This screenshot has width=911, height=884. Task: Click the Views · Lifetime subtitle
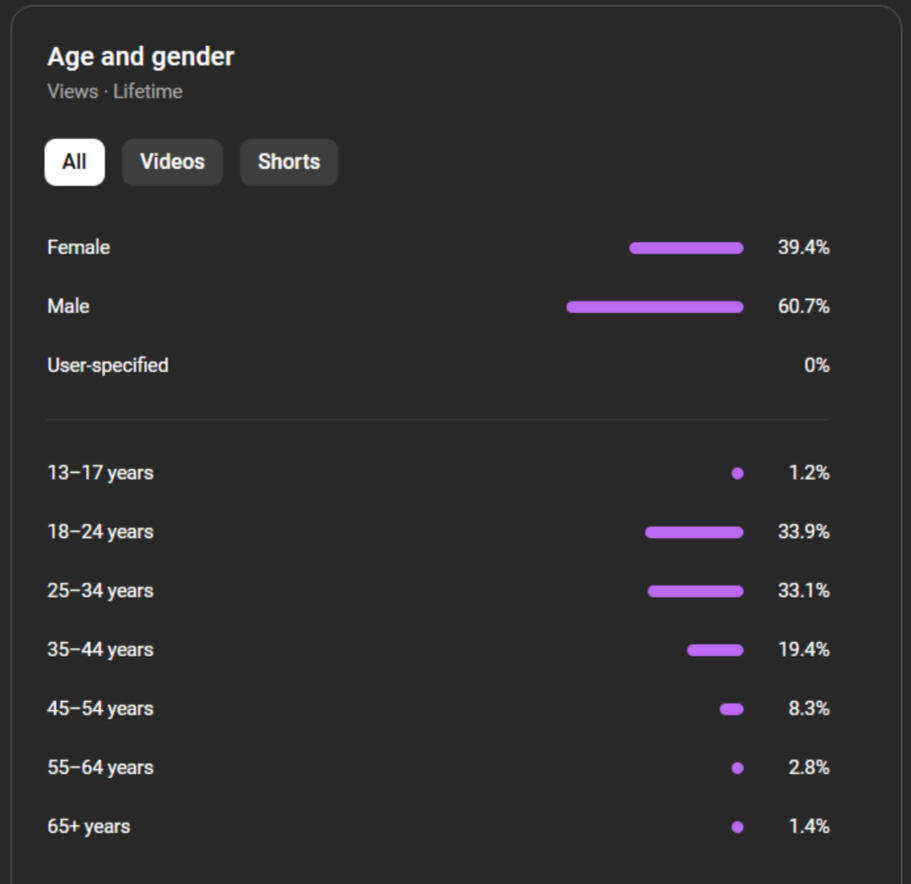[x=114, y=92]
